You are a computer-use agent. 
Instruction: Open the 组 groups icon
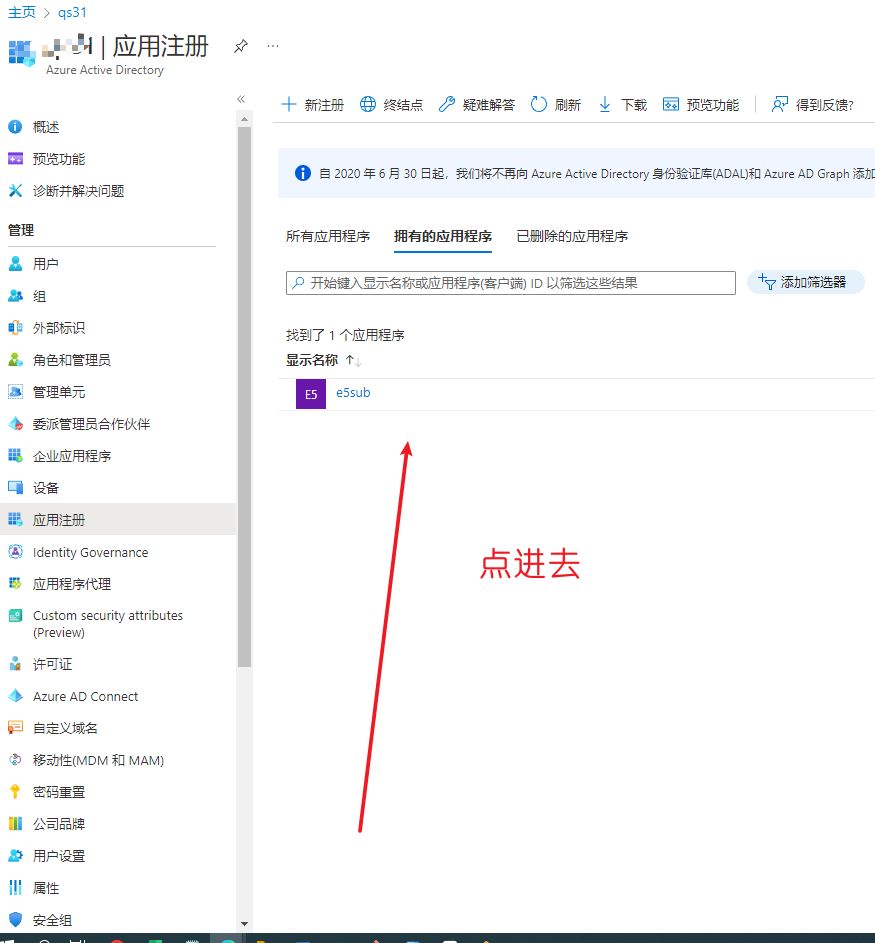pos(15,296)
